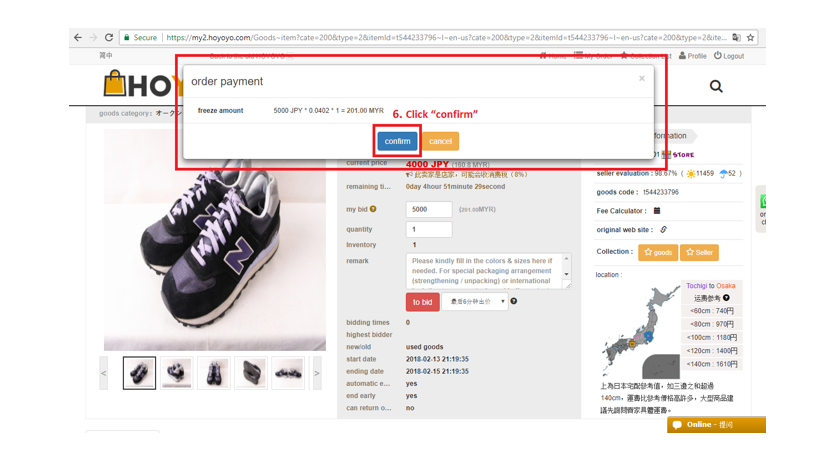Add Seller to collection
The width and height of the screenshot is (835, 458).
tap(699, 252)
